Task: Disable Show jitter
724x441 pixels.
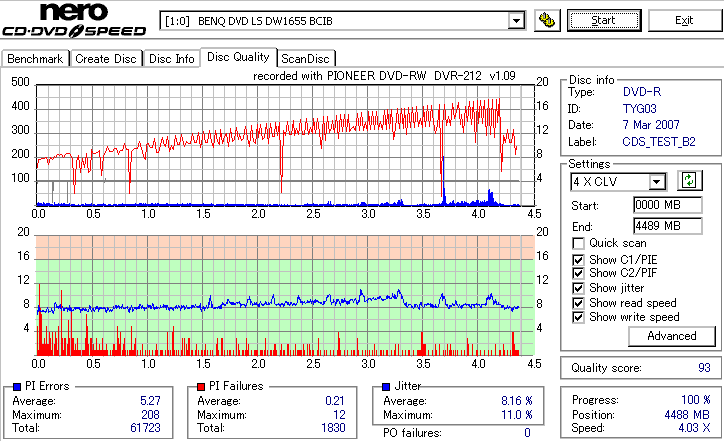Action: 578,288
